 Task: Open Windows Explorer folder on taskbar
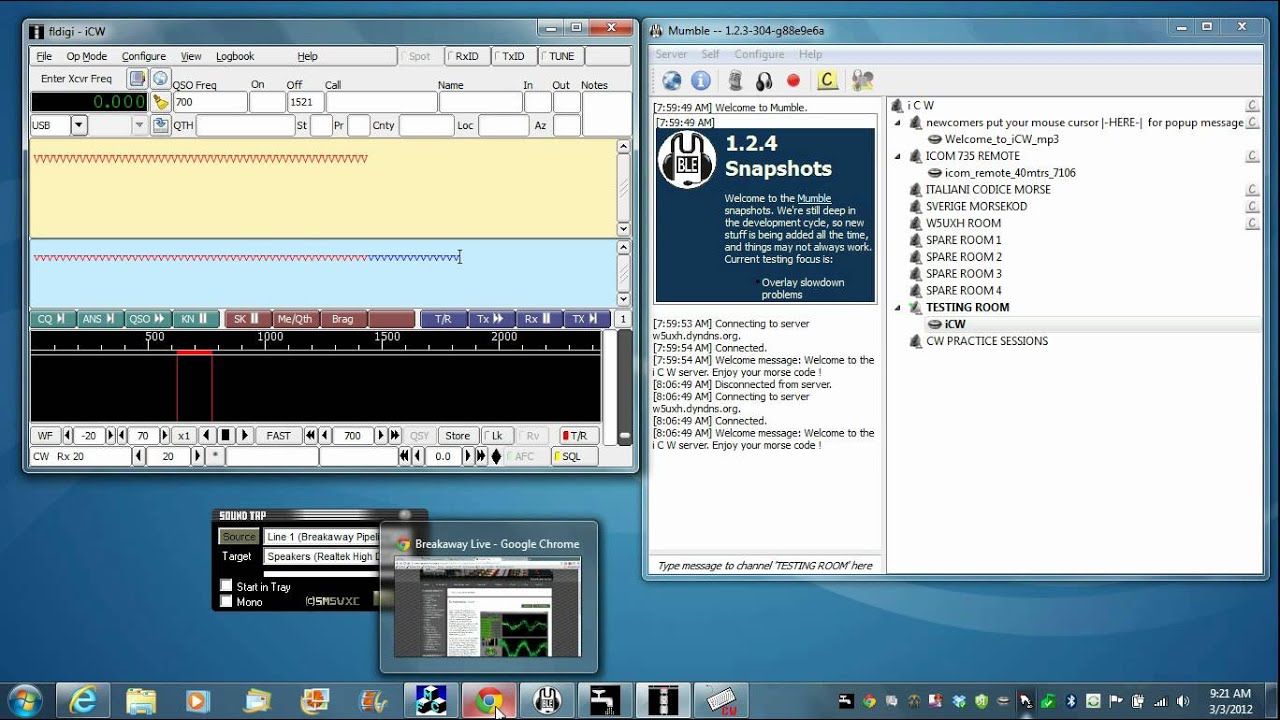click(141, 701)
